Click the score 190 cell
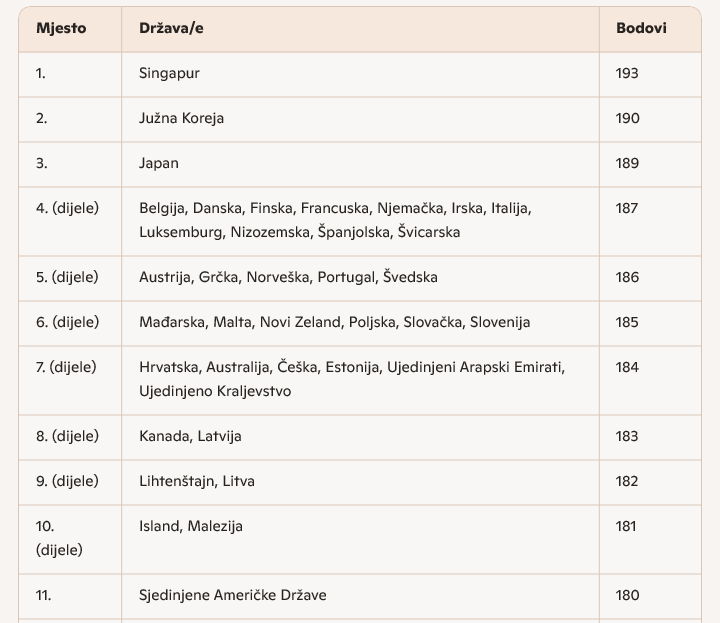The height and width of the screenshot is (623, 720). pyautogui.click(x=627, y=118)
